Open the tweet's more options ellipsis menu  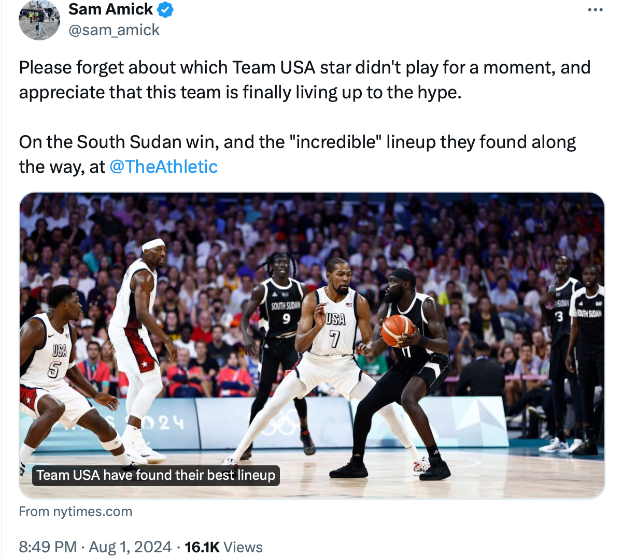coord(595,10)
